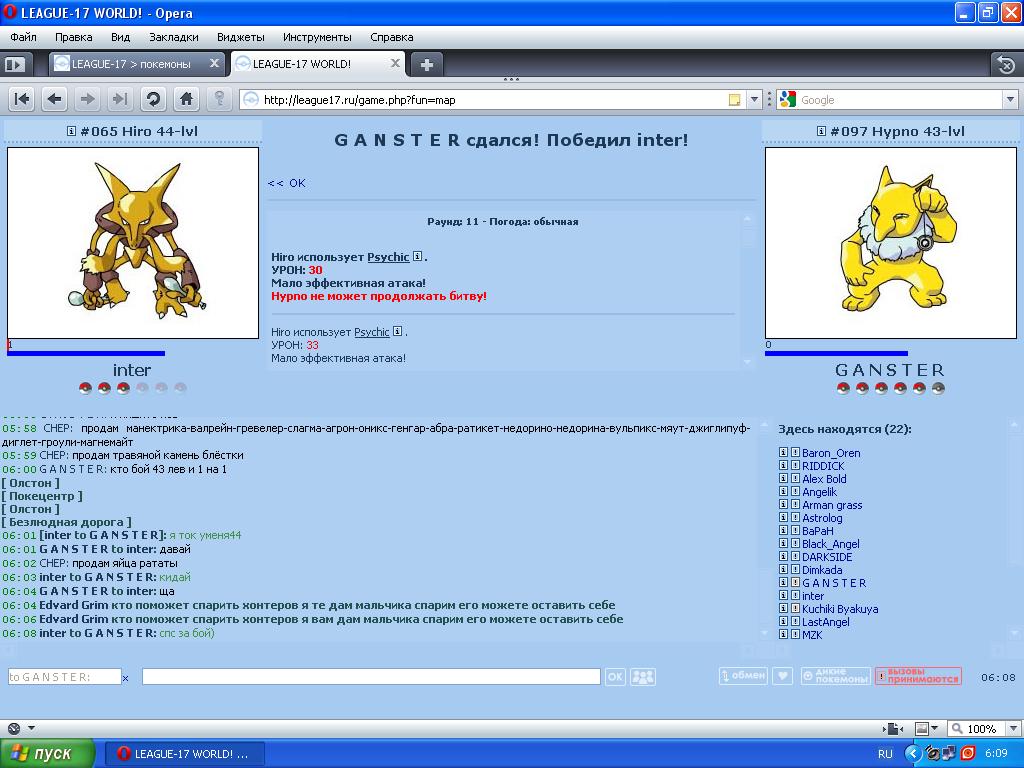This screenshot has width=1024, height=768.
Task: Click the zoom 100% field
Action: 975,728
